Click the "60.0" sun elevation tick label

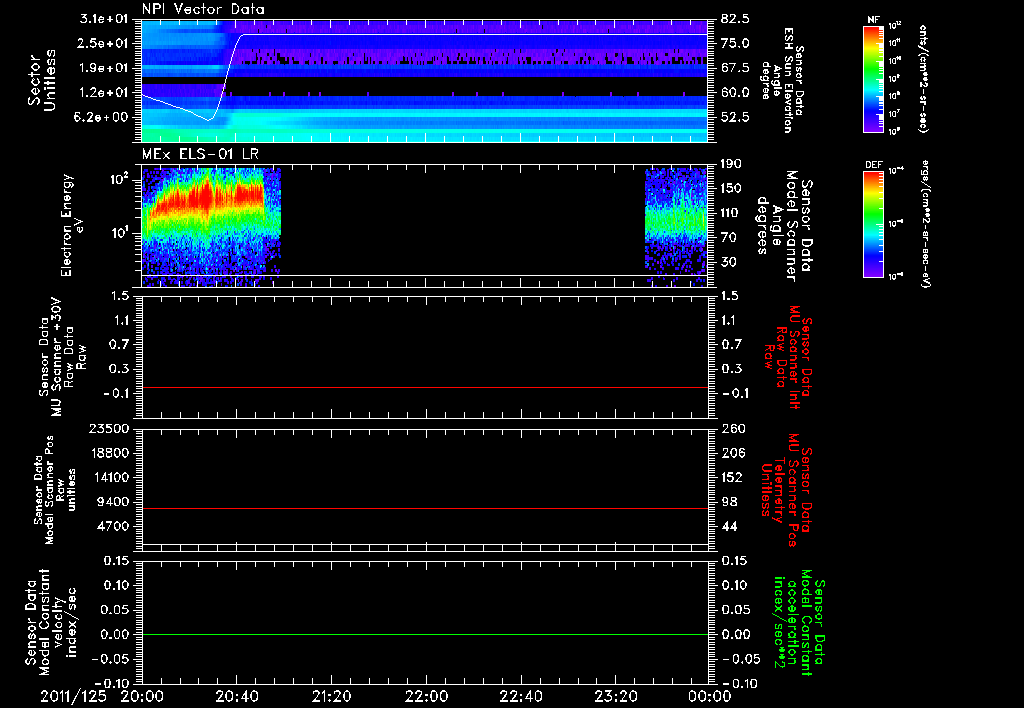(x=735, y=93)
